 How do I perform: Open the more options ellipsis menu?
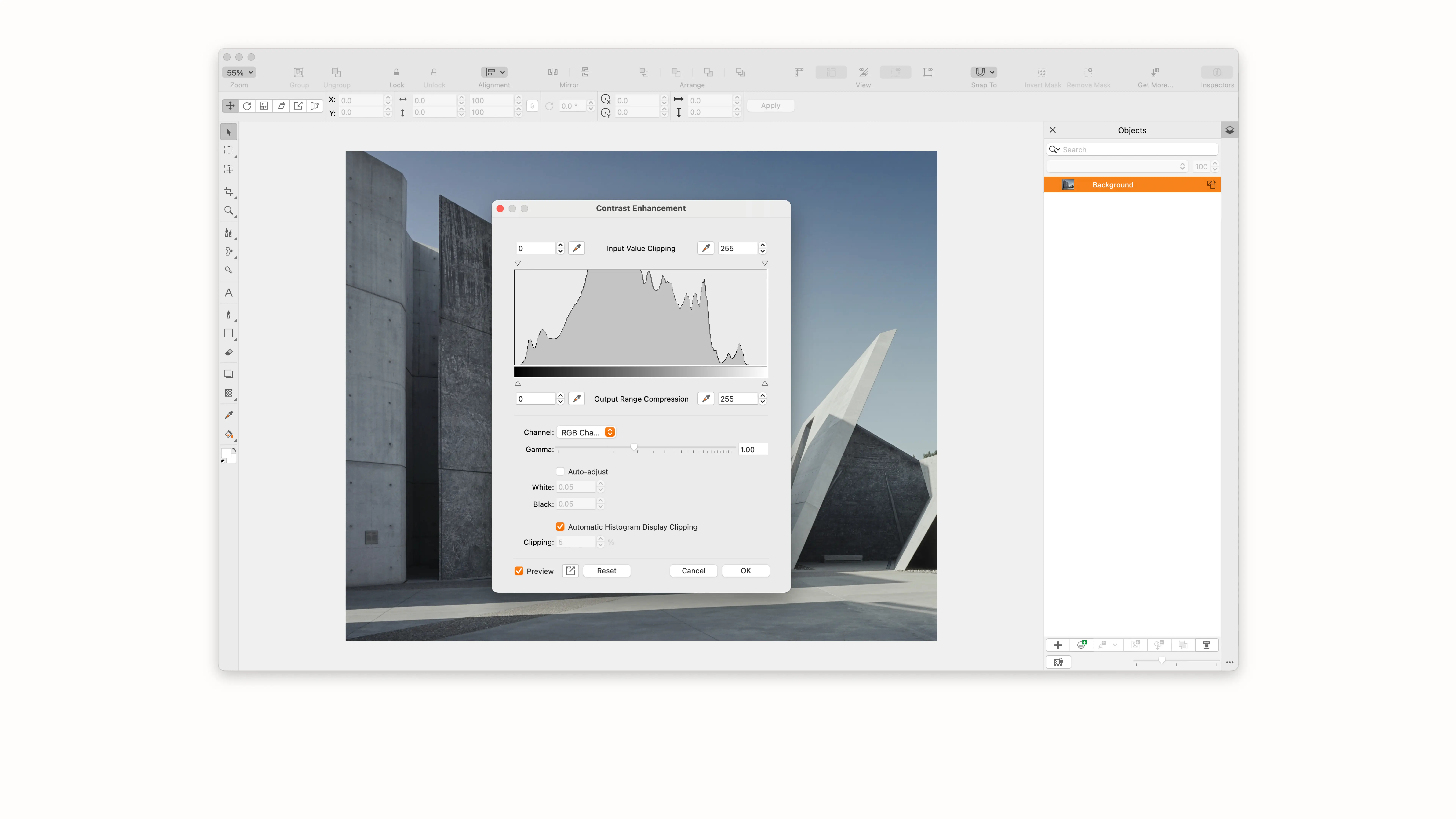(x=1230, y=662)
